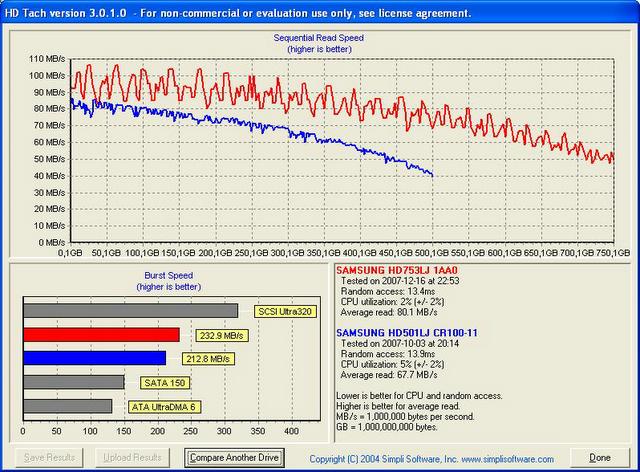Select the red burst speed bar
Screen dimensions: 640x472
pos(102,334)
